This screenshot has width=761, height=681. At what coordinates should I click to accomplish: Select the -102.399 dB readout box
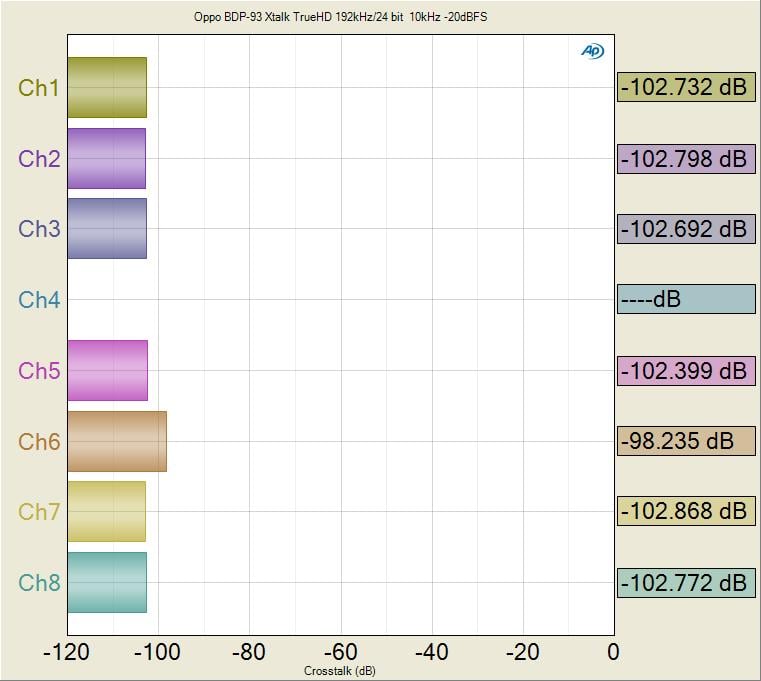[x=686, y=370]
